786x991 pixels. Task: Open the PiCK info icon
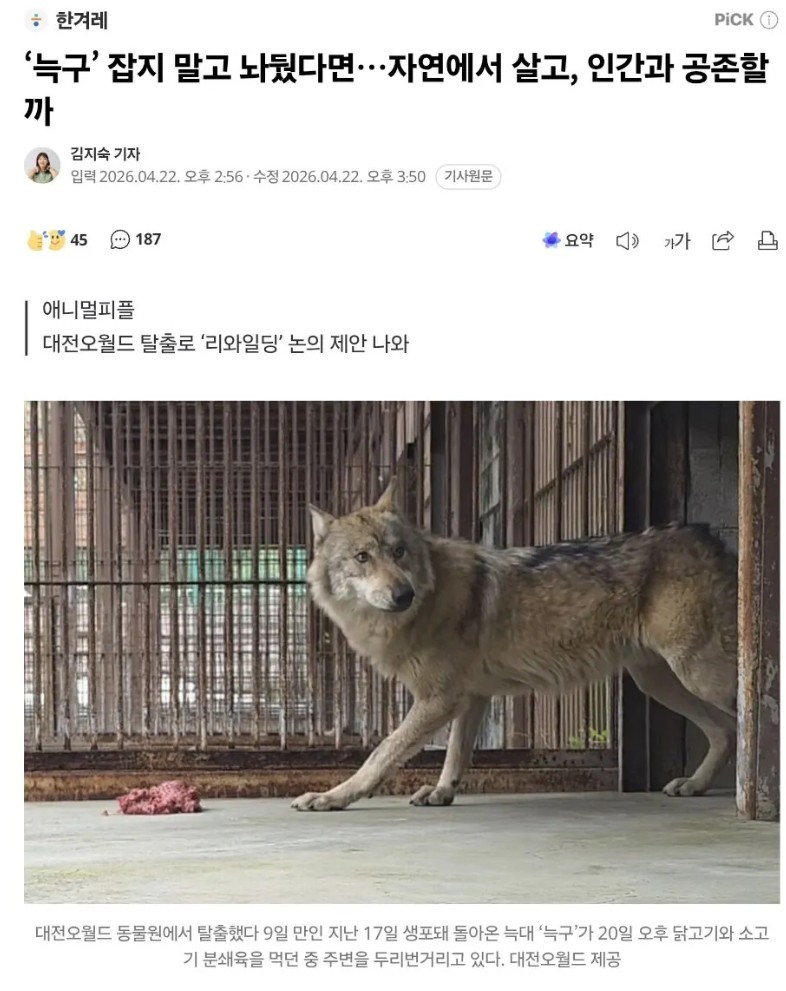[x=768, y=20]
